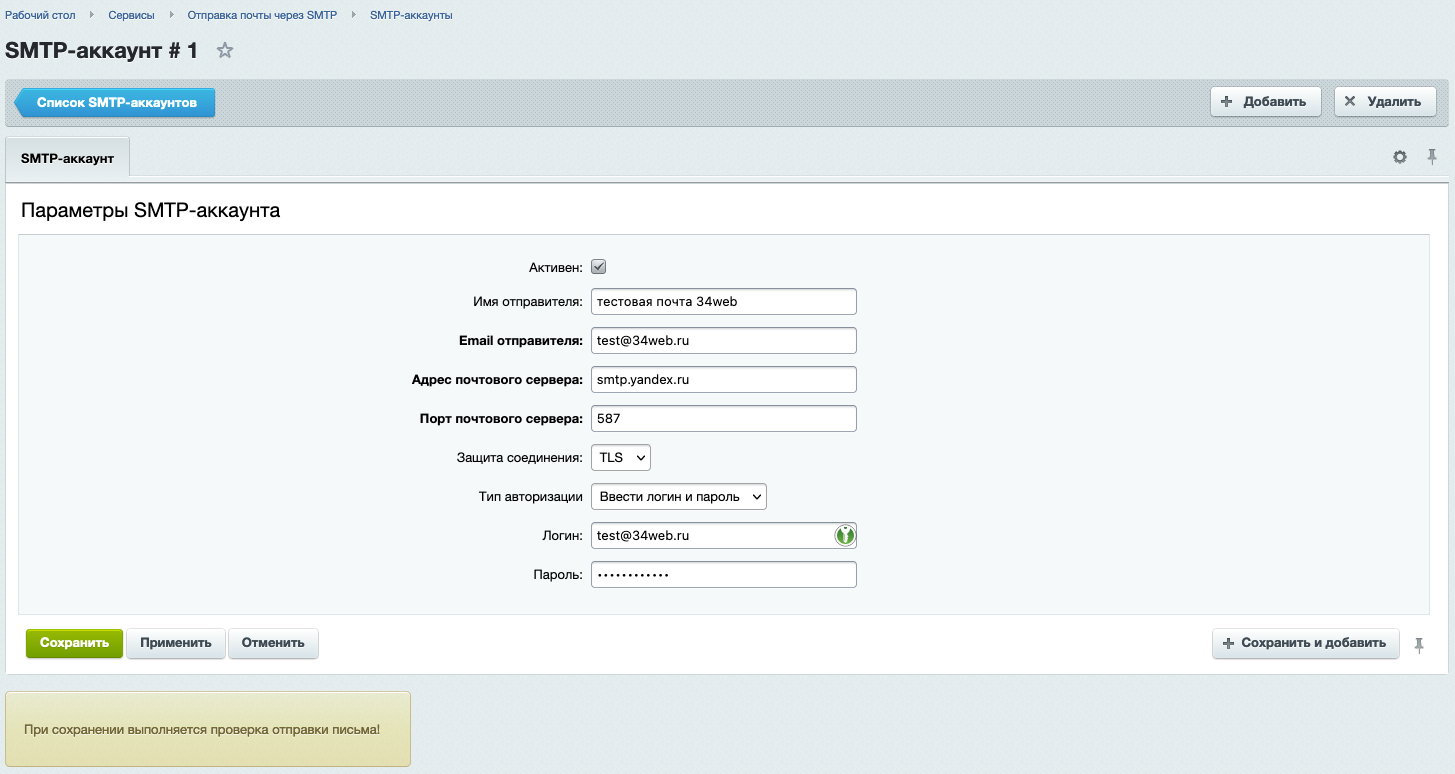Screen dimensions: 1455x774
Task: Open the Защита соединения TLS dropdown
Action: point(621,458)
